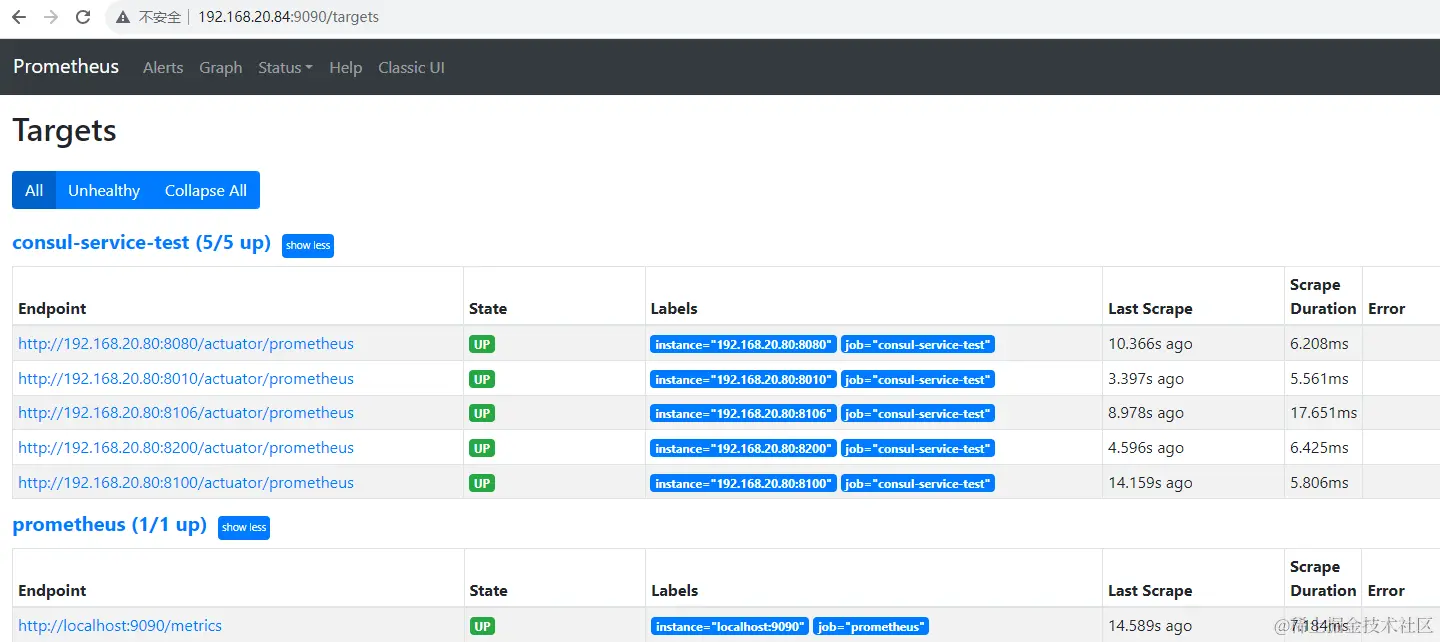Image resolution: width=1440 pixels, height=642 pixels.
Task: Collapse prometheus group with show less
Action: coord(244,527)
